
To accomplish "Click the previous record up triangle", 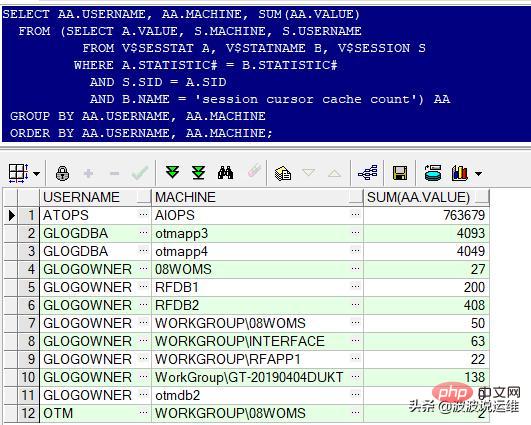I will (x=335, y=174).
